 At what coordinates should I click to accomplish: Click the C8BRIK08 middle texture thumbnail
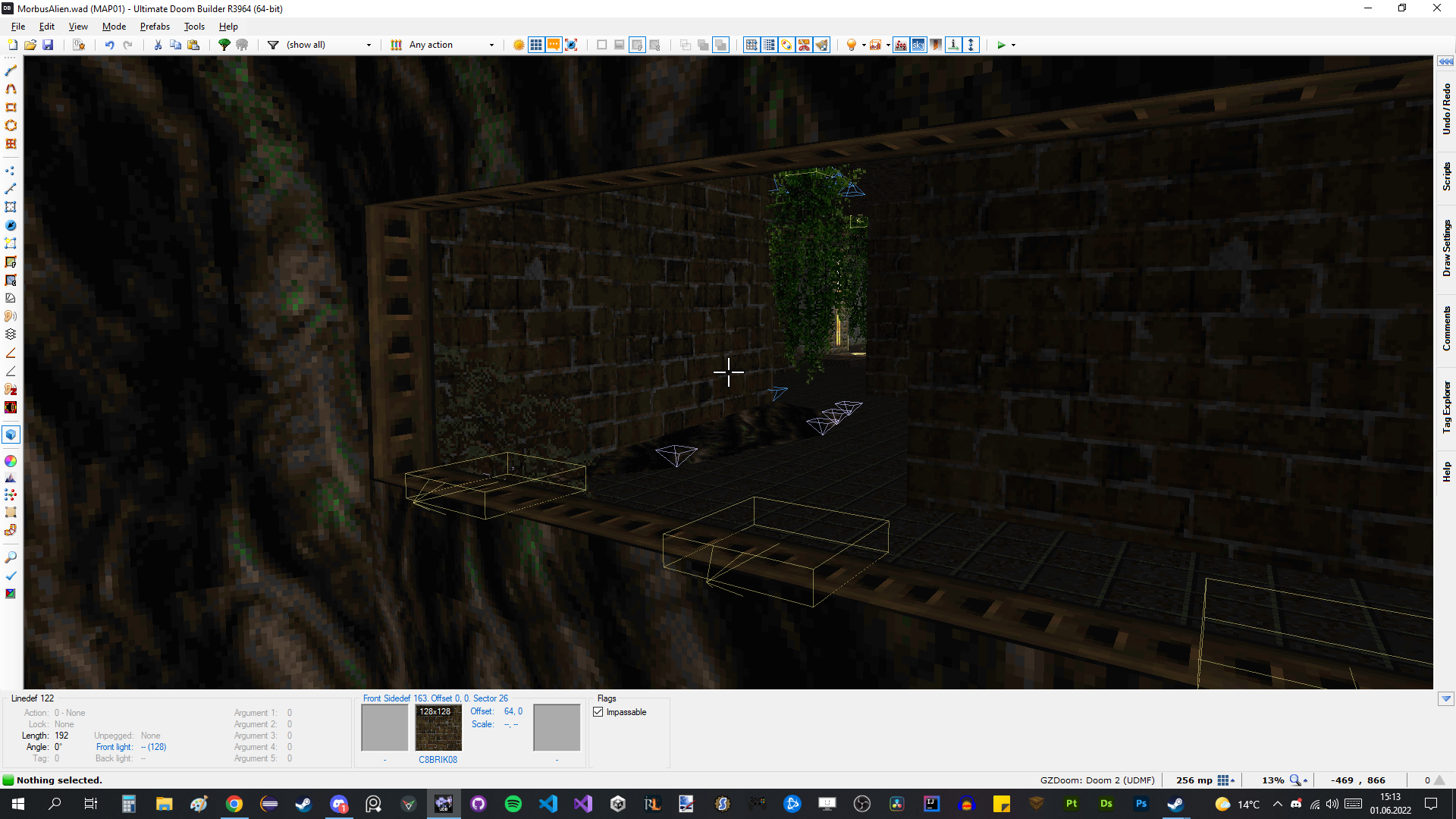pos(438,728)
